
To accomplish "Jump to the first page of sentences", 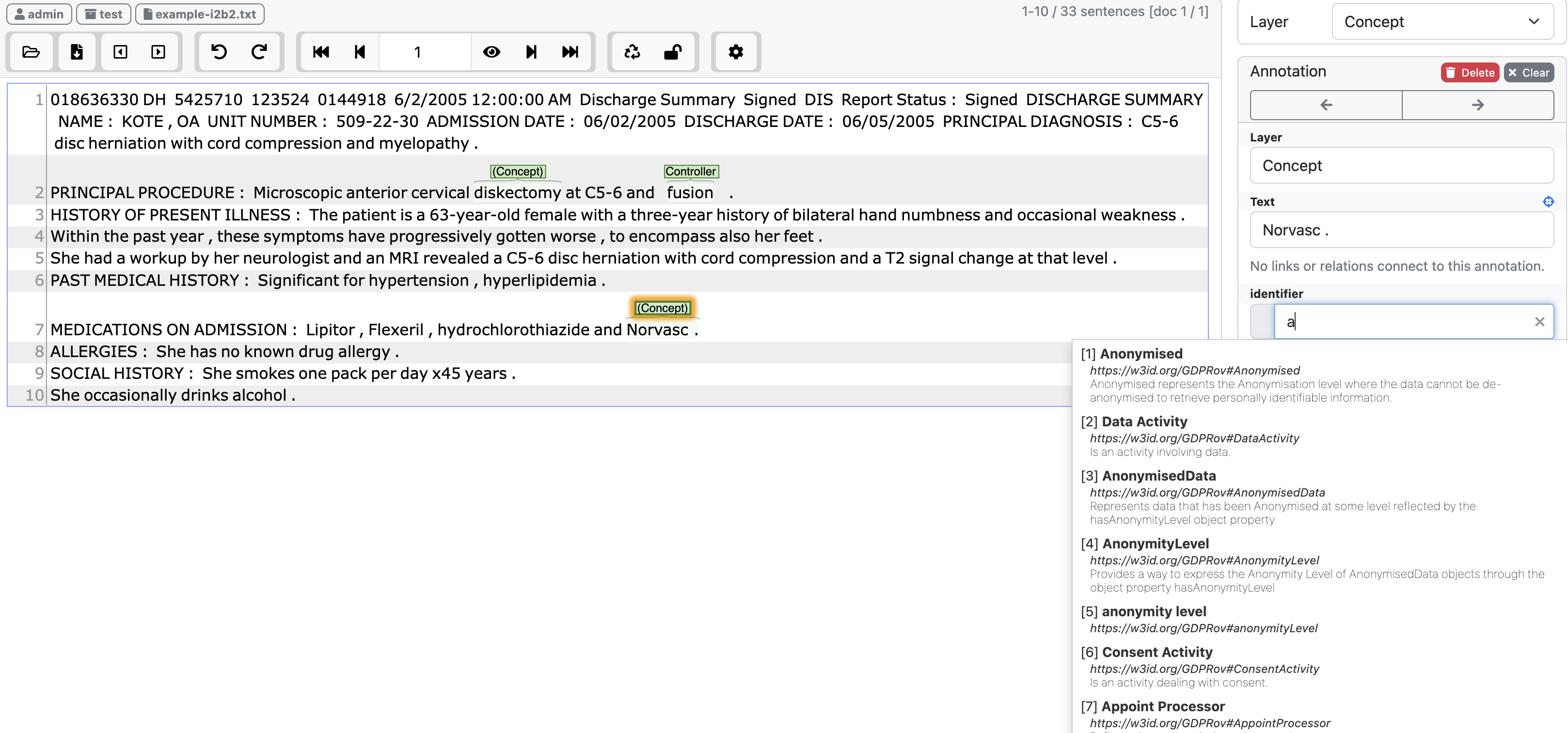I will pos(321,52).
